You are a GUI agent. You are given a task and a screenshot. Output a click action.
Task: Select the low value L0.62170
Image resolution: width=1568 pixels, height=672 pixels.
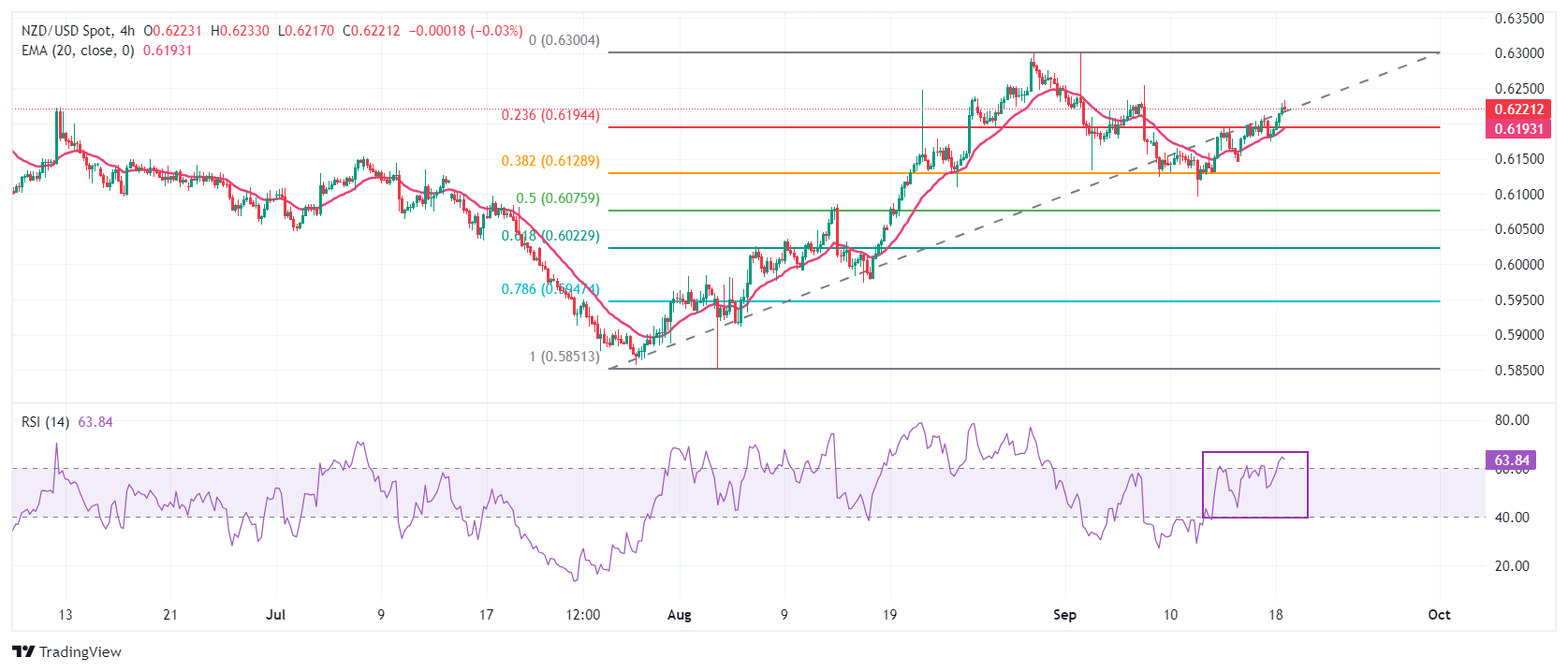[x=306, y=31]
